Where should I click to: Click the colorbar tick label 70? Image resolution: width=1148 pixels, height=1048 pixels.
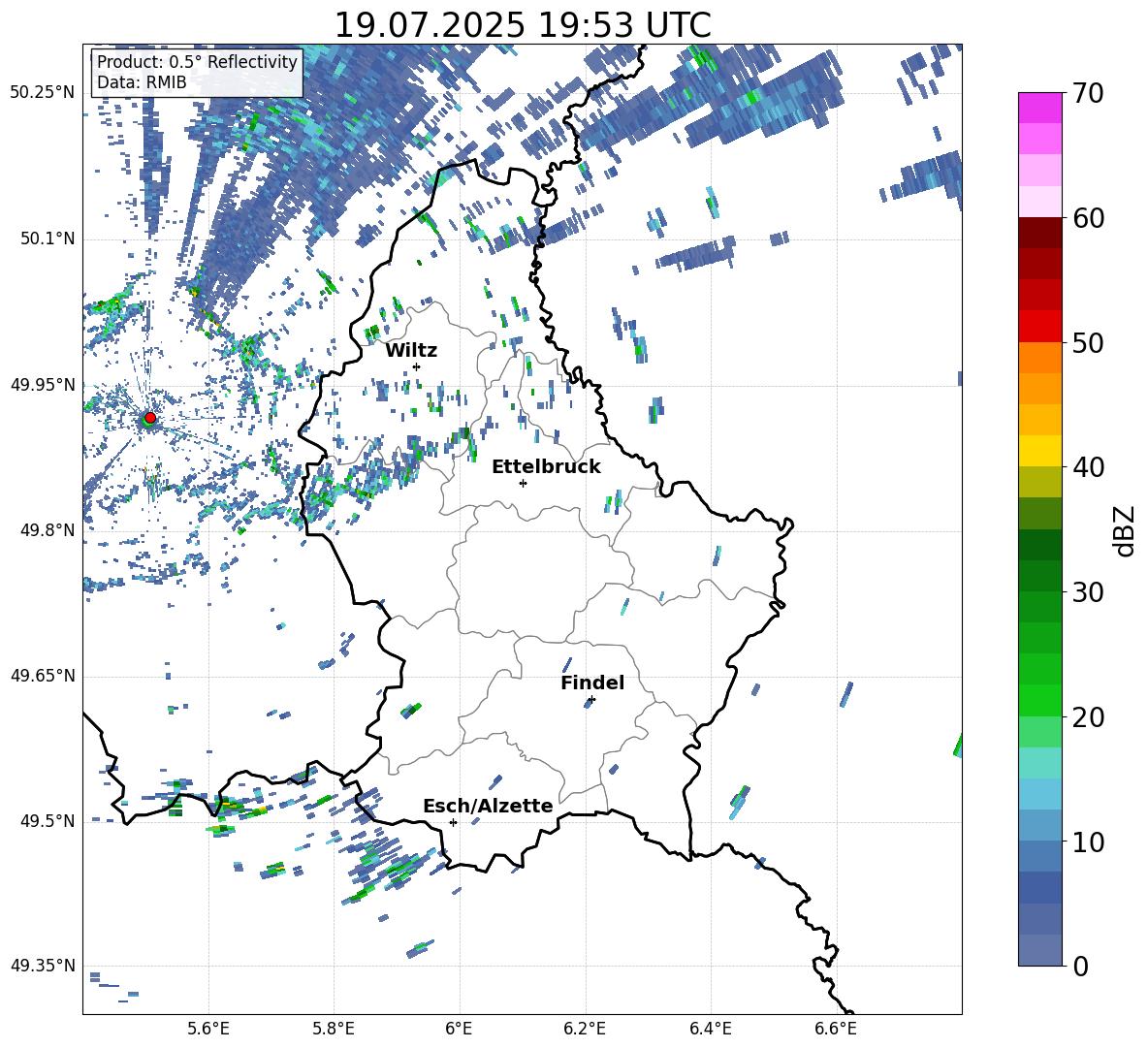pos(1088,94)
